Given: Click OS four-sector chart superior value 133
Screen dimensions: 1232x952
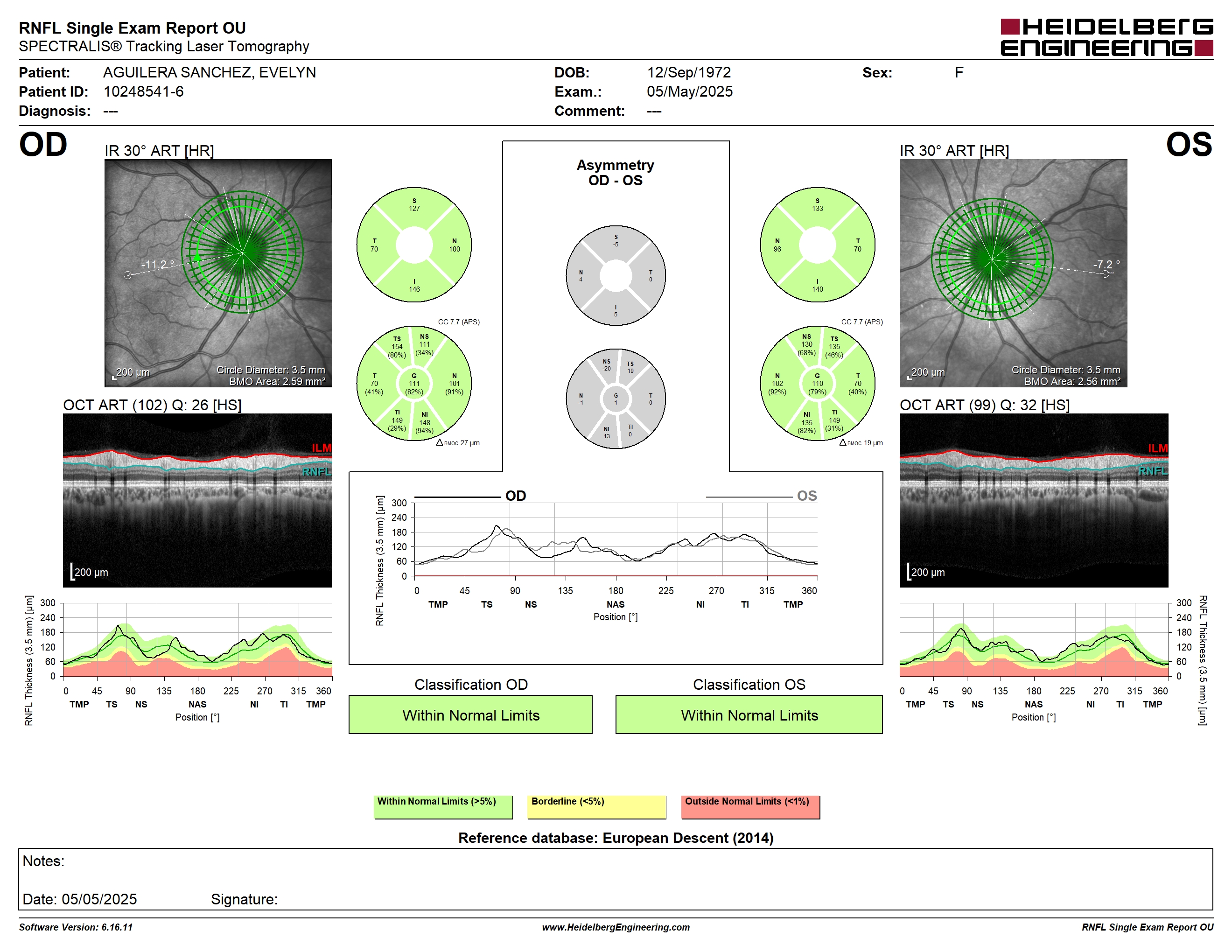Looking at the screenshot, I should click(x=818, y=209).
